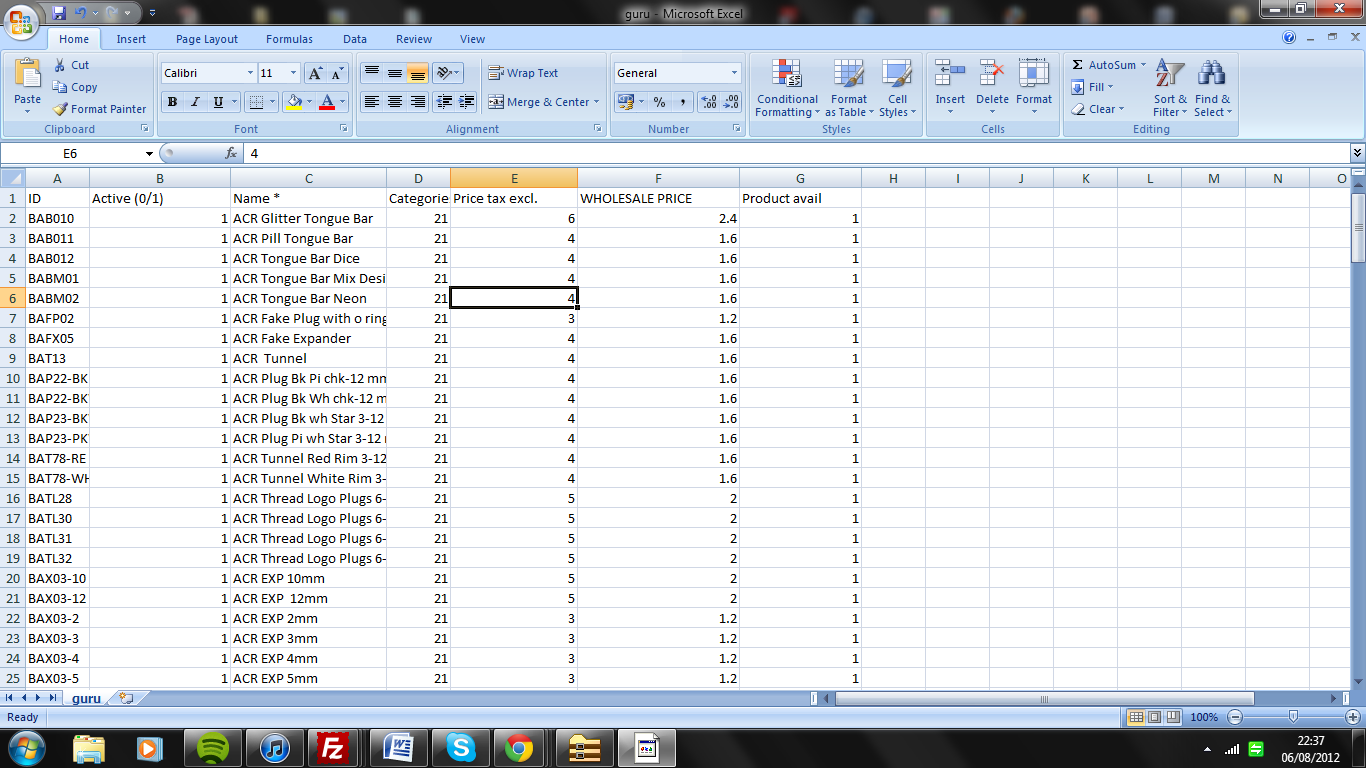
Task: Apply the red Font Color
Action: pyautogui.click(x=326, y=102)
